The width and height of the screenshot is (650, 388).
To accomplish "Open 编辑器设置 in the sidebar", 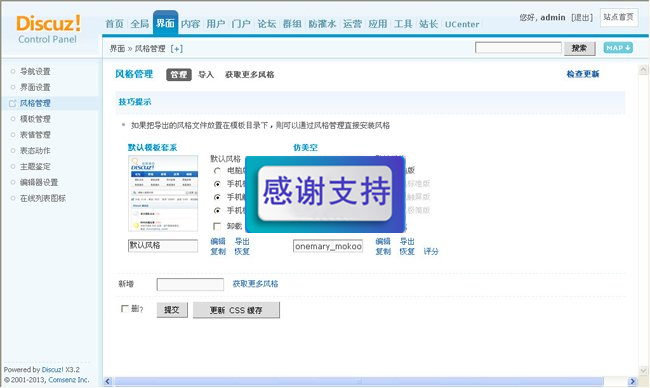I will pos(39,182).
